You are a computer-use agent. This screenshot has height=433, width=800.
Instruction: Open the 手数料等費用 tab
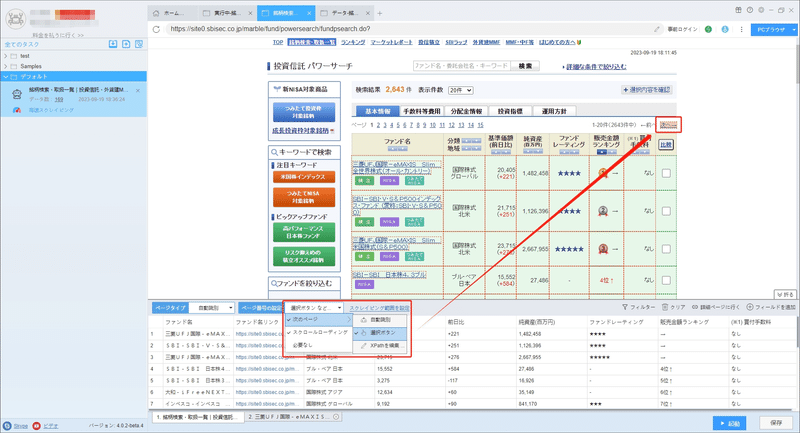coord(421,111)
